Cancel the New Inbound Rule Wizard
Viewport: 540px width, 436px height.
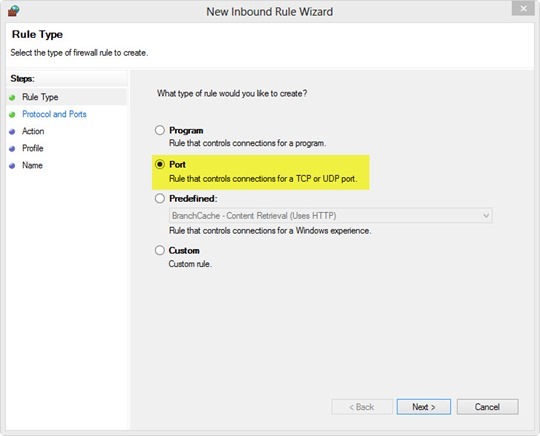[487, 407]
